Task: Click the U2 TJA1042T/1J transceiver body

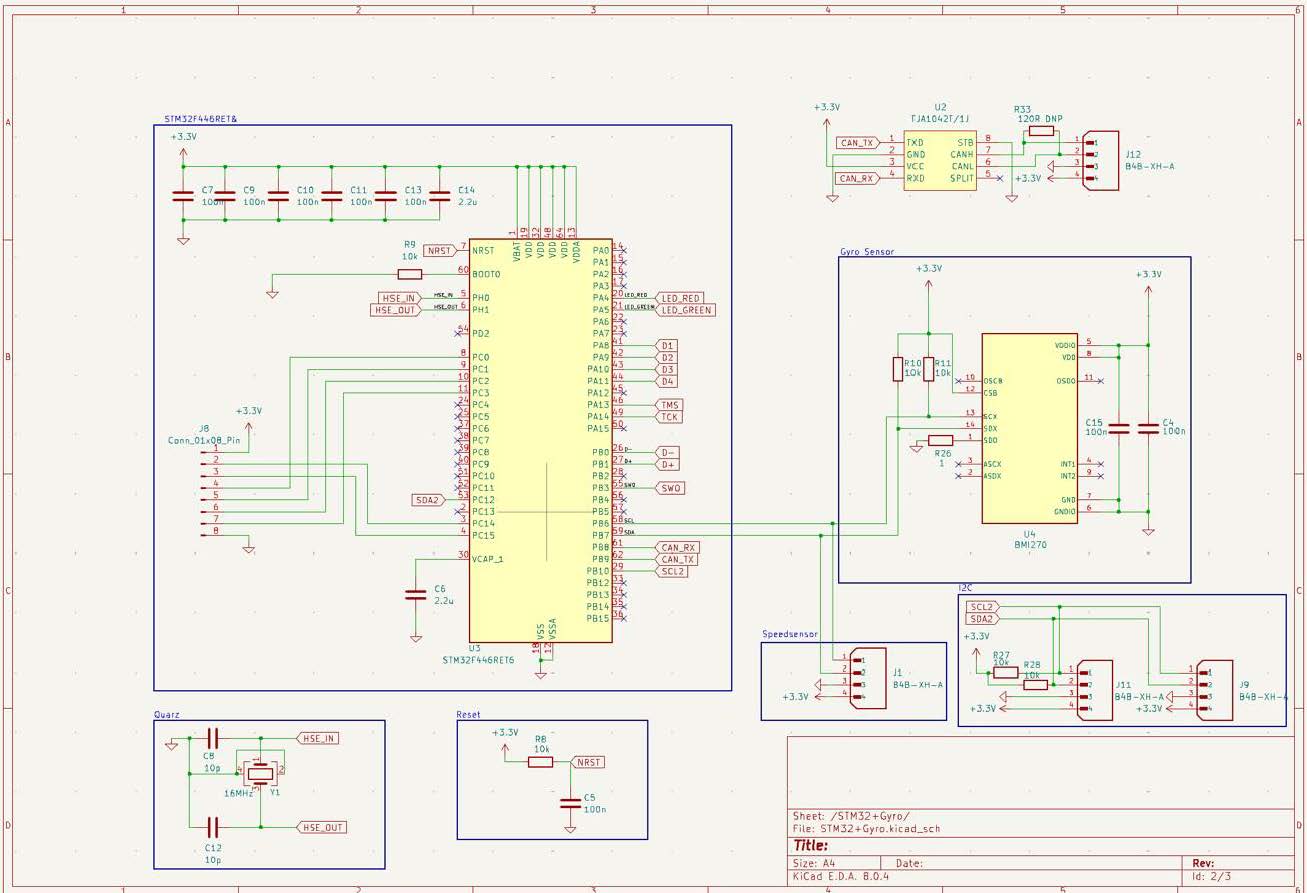Action: (939, 160)
